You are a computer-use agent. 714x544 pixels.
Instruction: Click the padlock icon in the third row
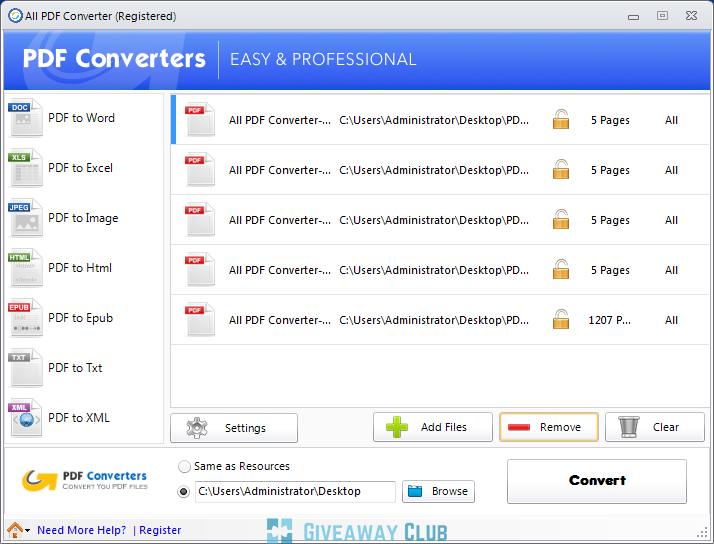pos(561,219)
